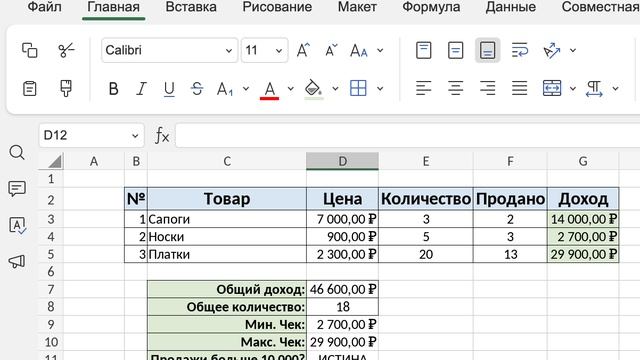Switch to the Данные tab
Screen dimensions: 640x360
point(511,7)
